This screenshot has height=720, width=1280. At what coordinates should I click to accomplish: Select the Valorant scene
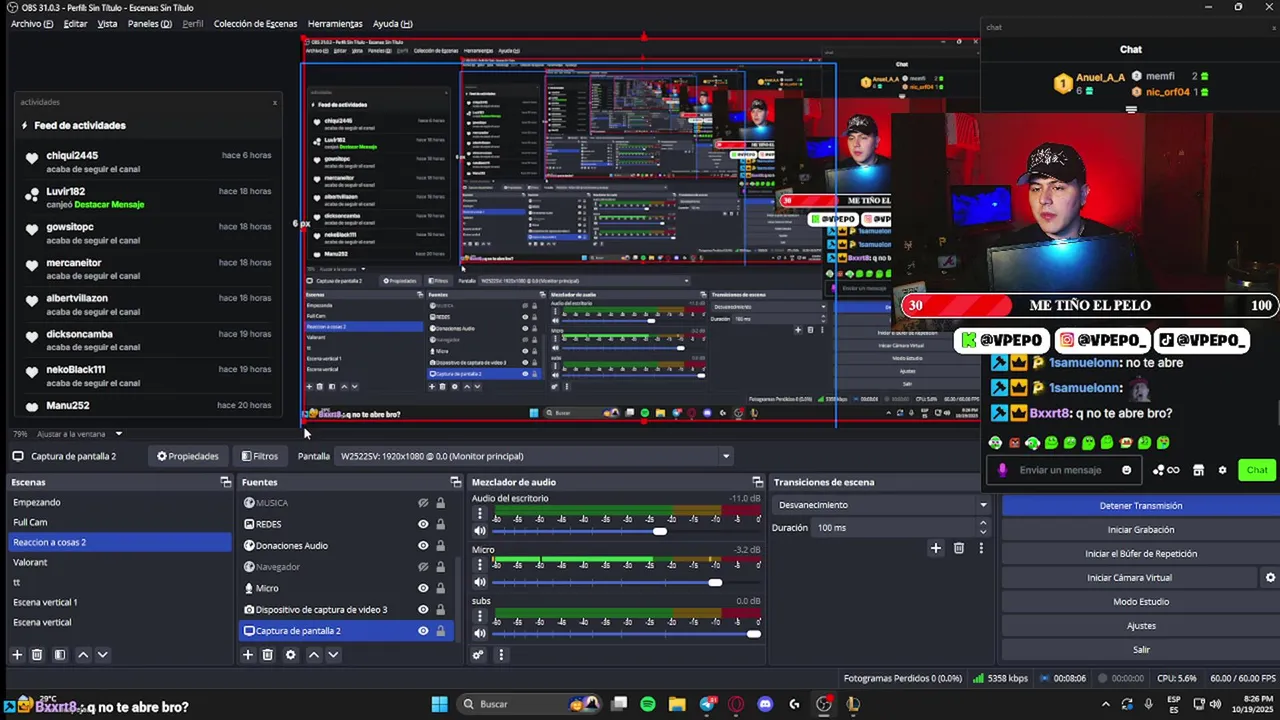click(120, 562)
